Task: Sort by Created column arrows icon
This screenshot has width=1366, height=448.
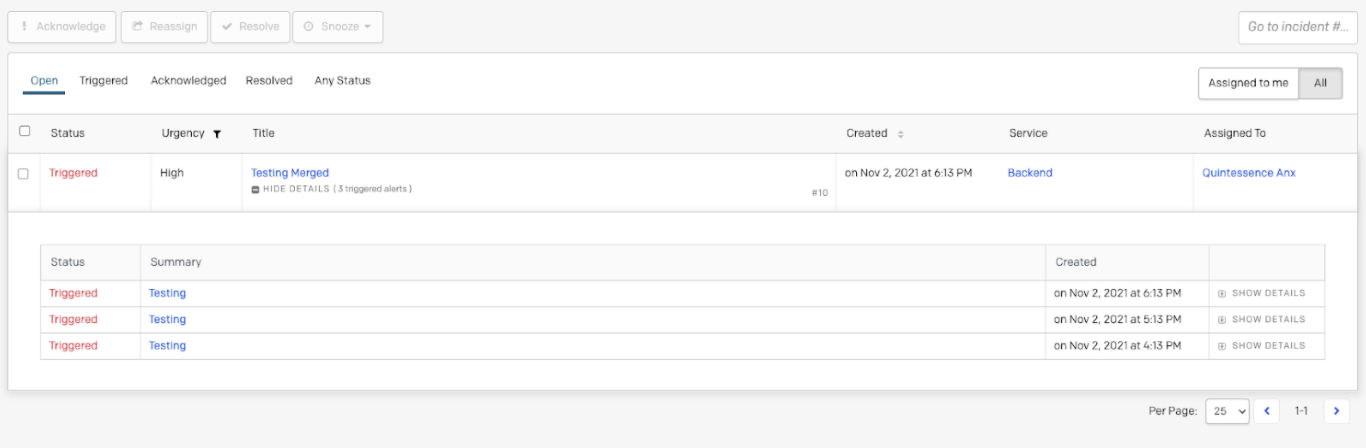Action: click(x=900, y=134)
